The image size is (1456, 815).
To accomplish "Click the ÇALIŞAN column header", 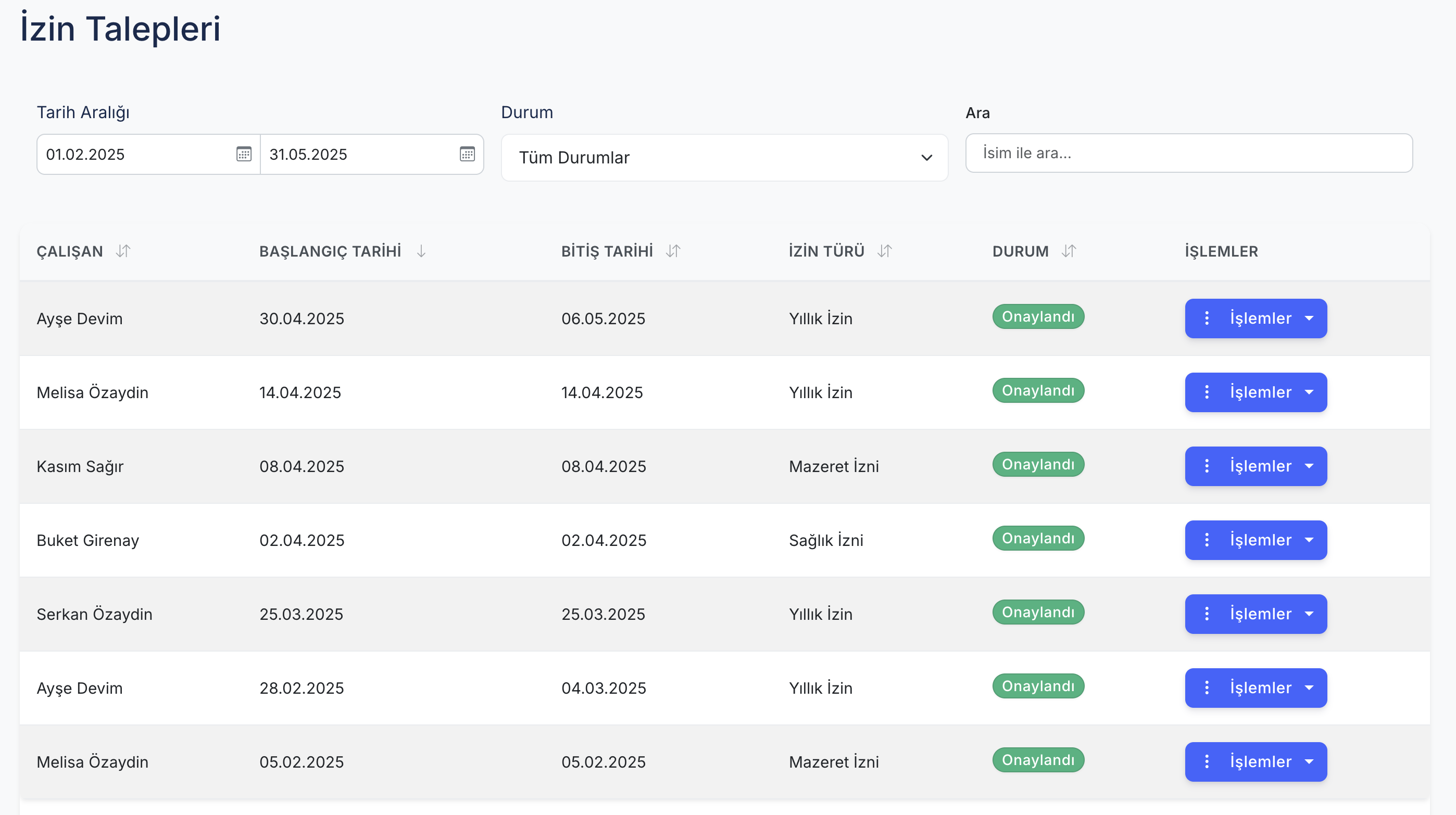I will point(70,251).
